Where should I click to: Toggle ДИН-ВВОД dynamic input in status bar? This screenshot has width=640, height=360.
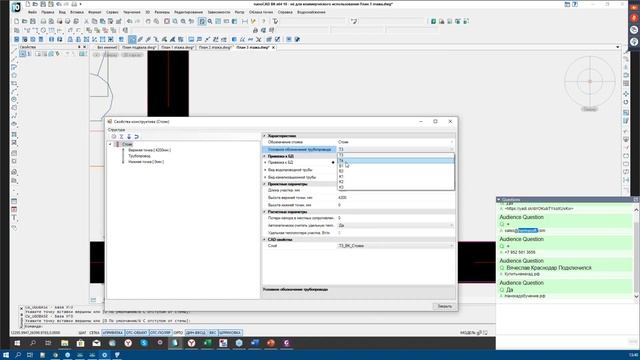[x=196, y=333]
